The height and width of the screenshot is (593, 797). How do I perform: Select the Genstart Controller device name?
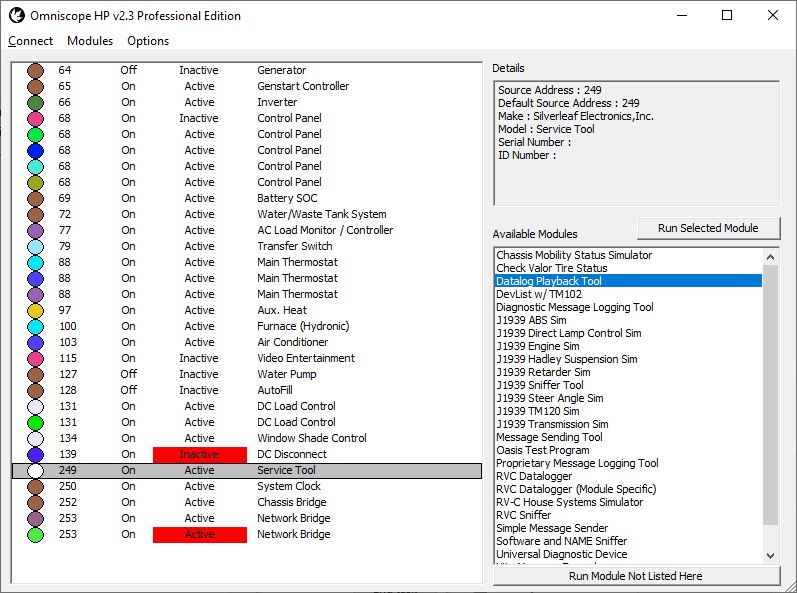pos(303,86)
